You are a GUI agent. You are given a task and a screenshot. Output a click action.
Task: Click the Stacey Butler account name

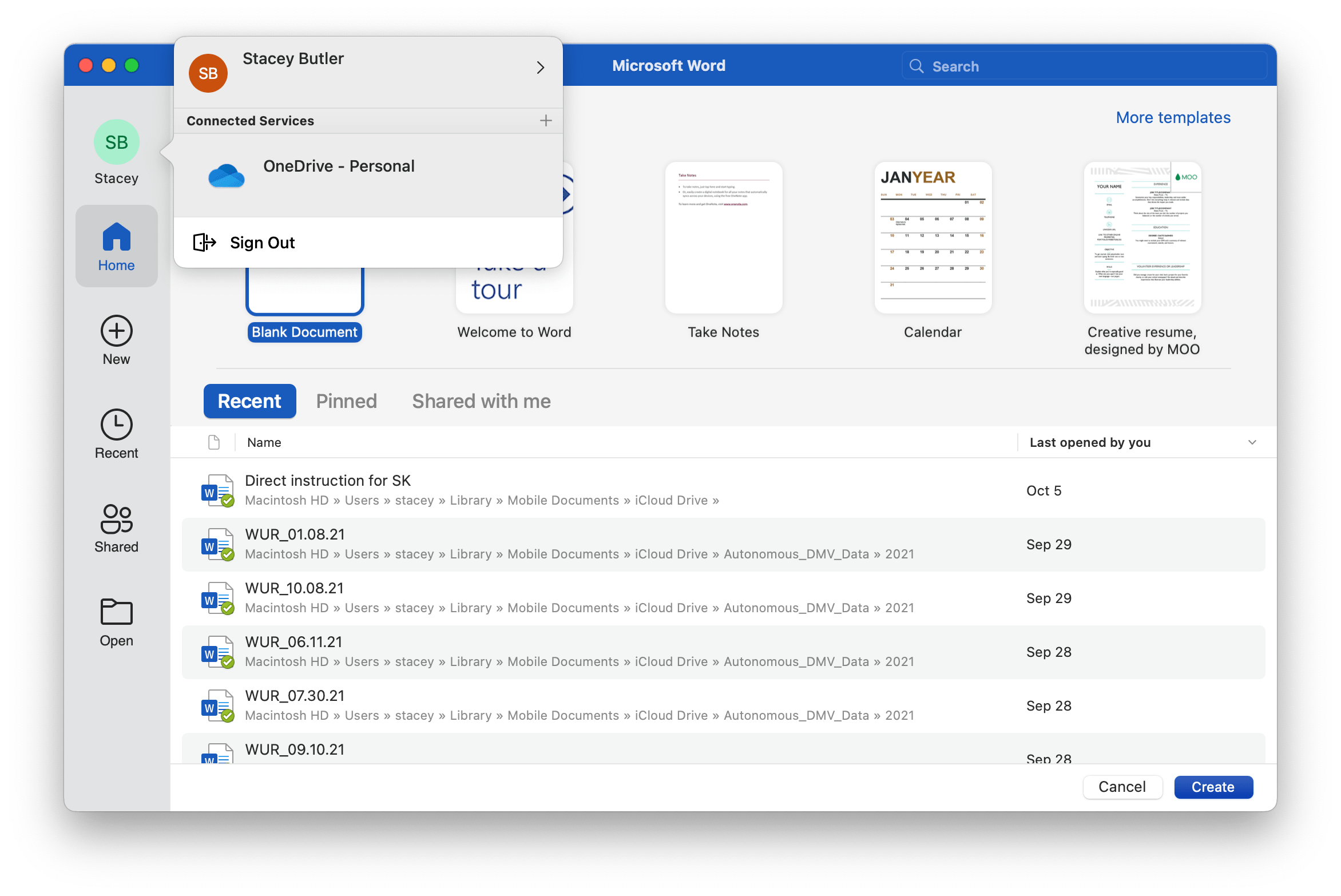coord(293,58)
